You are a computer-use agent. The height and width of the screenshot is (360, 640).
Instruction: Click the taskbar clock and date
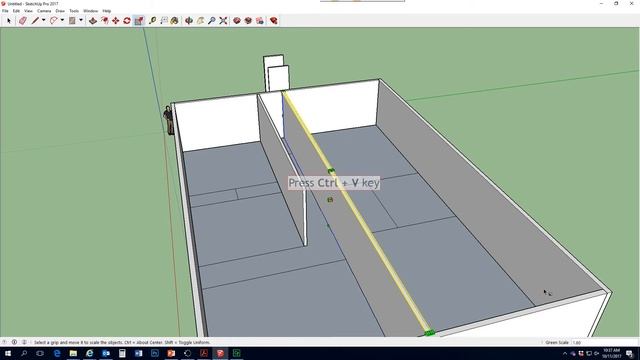tap(611, 353)
